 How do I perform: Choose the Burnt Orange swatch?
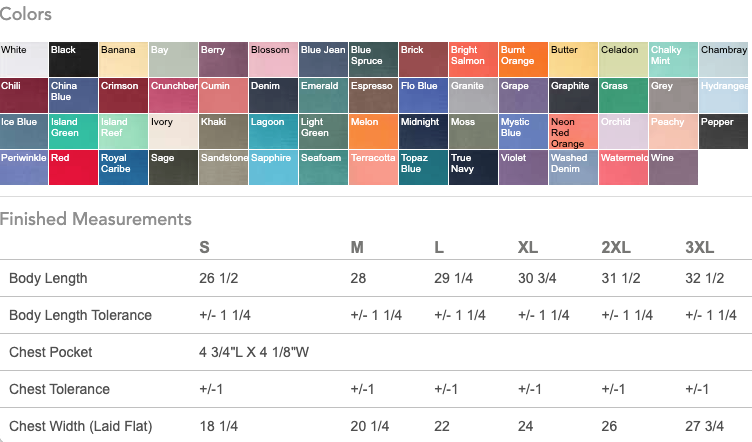(523, 59)
